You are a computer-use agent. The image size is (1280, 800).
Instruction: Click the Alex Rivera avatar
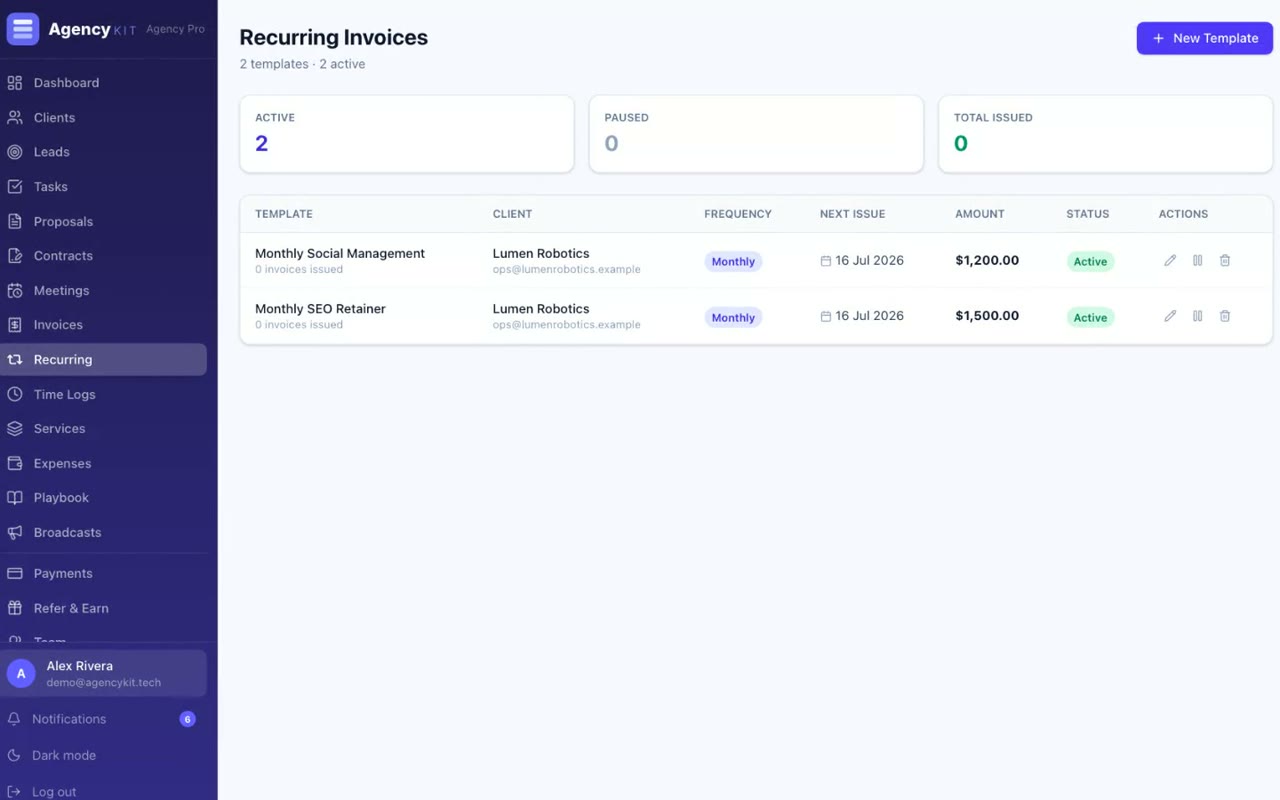(x=21, y=674)
